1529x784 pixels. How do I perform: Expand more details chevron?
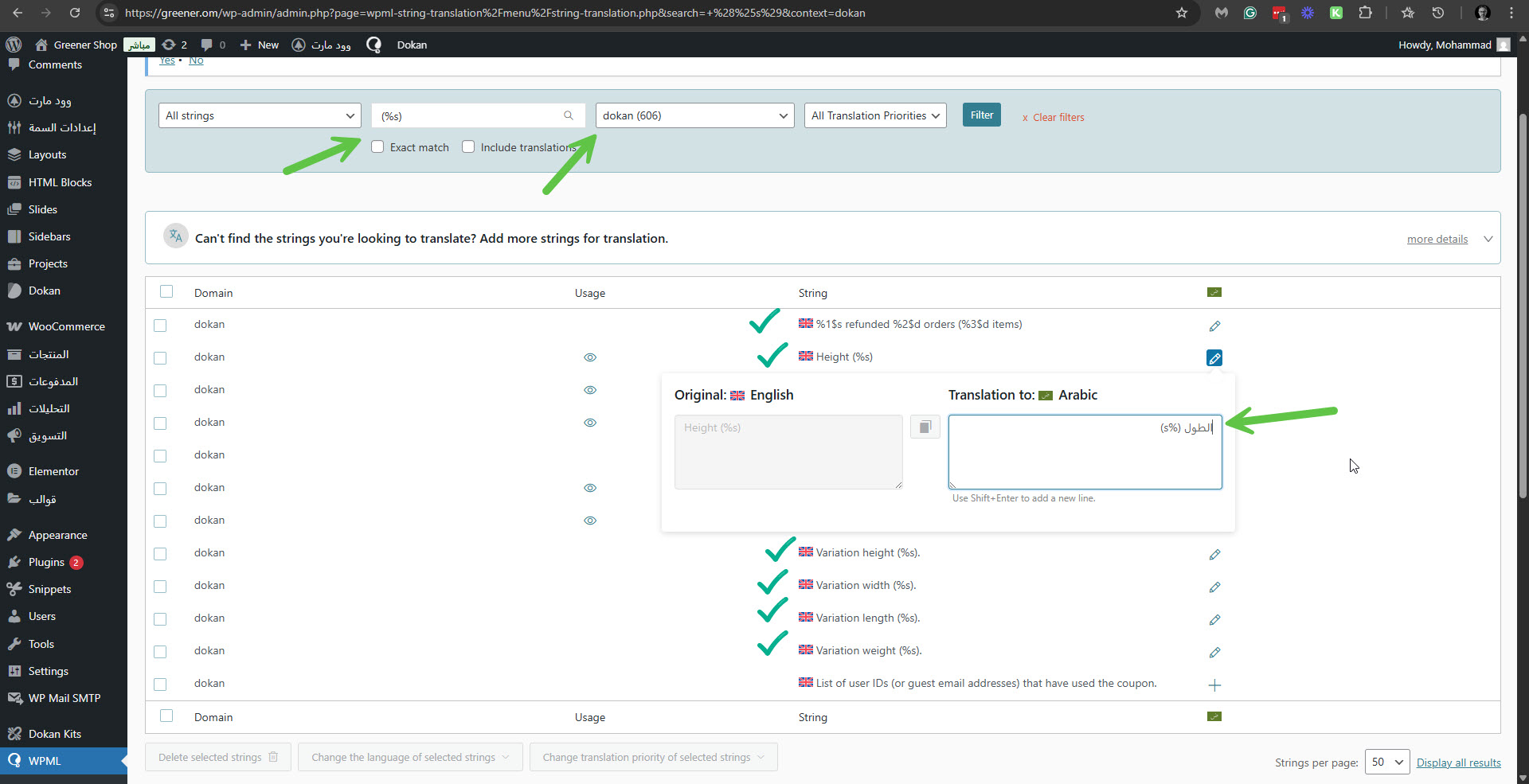pos(1488,239)
